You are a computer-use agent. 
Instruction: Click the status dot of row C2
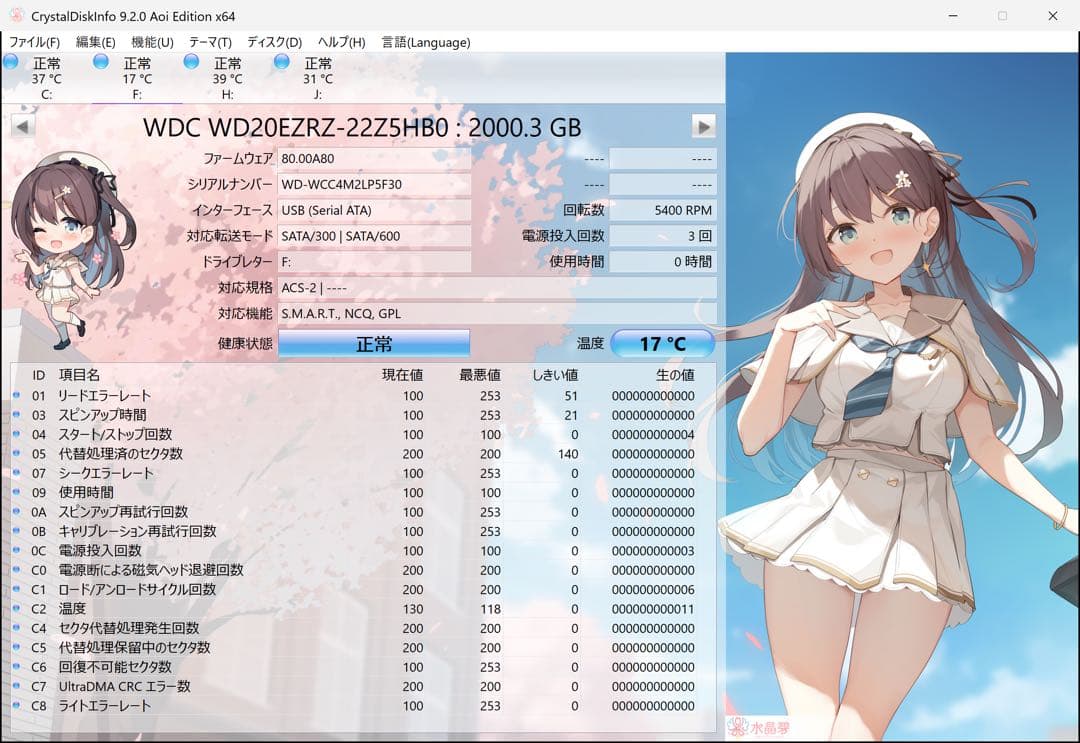click(x=17, y=608)
